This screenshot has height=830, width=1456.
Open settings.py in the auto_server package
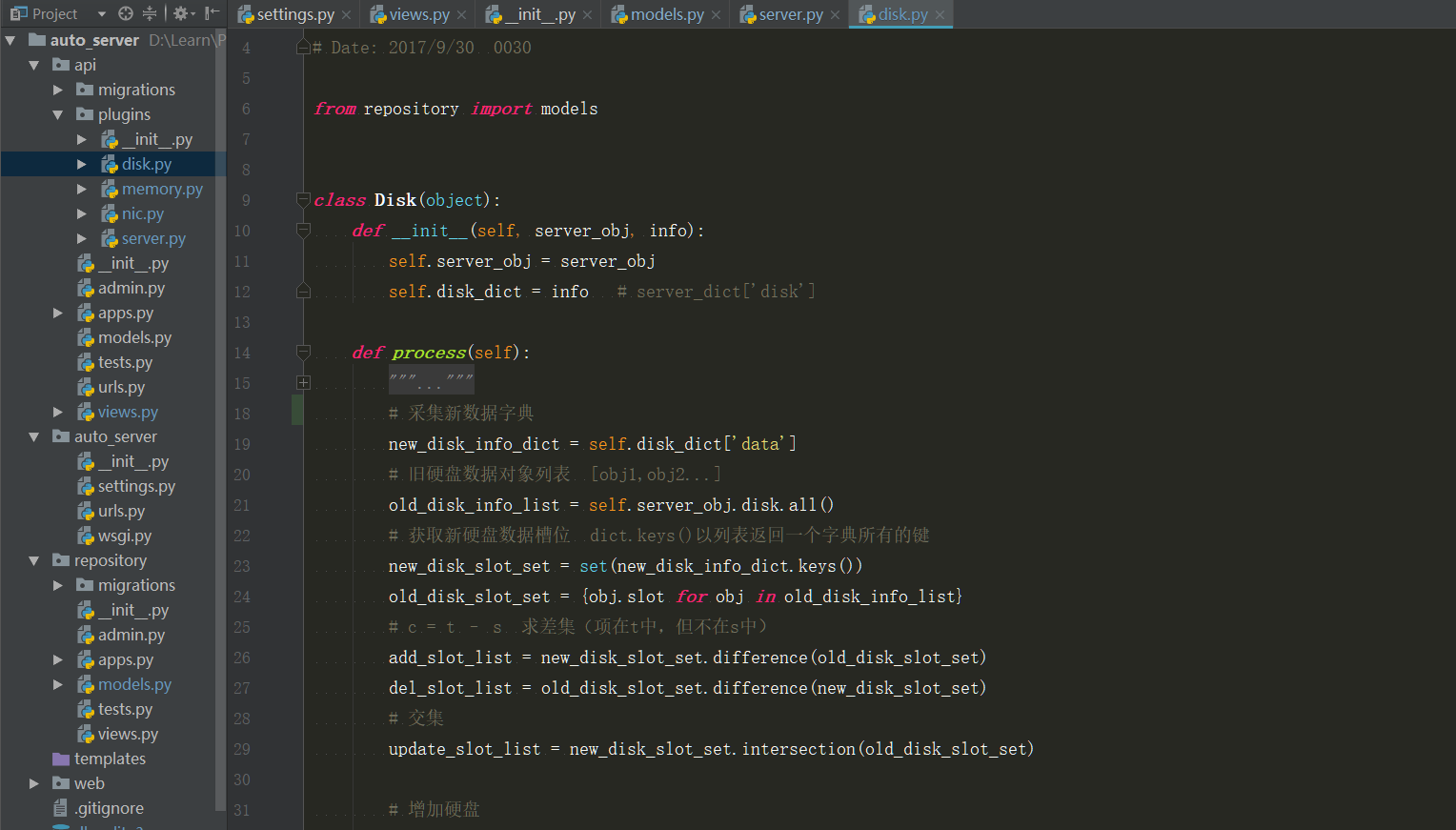coord(136,486)
